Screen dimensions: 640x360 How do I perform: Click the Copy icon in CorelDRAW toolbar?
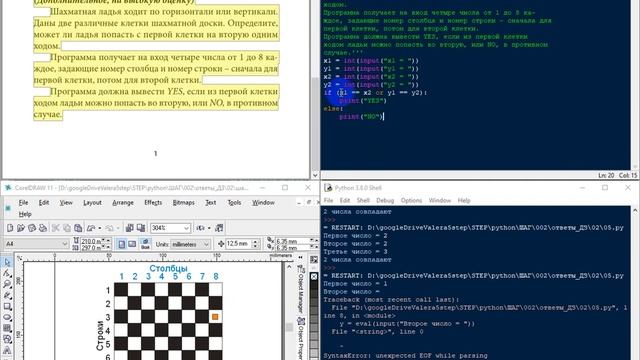pos(67,228)
